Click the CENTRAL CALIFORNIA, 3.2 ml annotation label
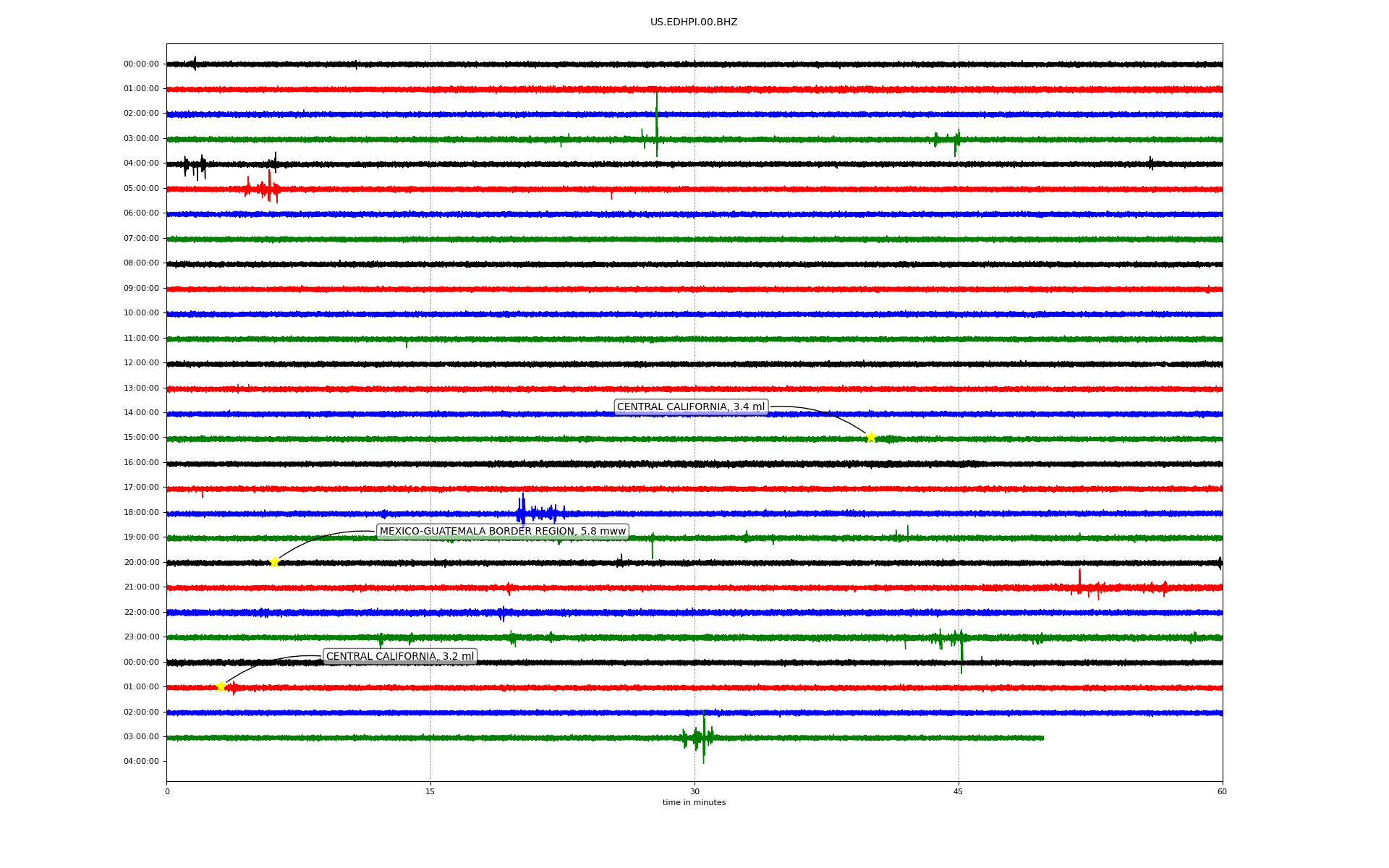The width and height of the screenshot is (1389, 868). (399, 657)
